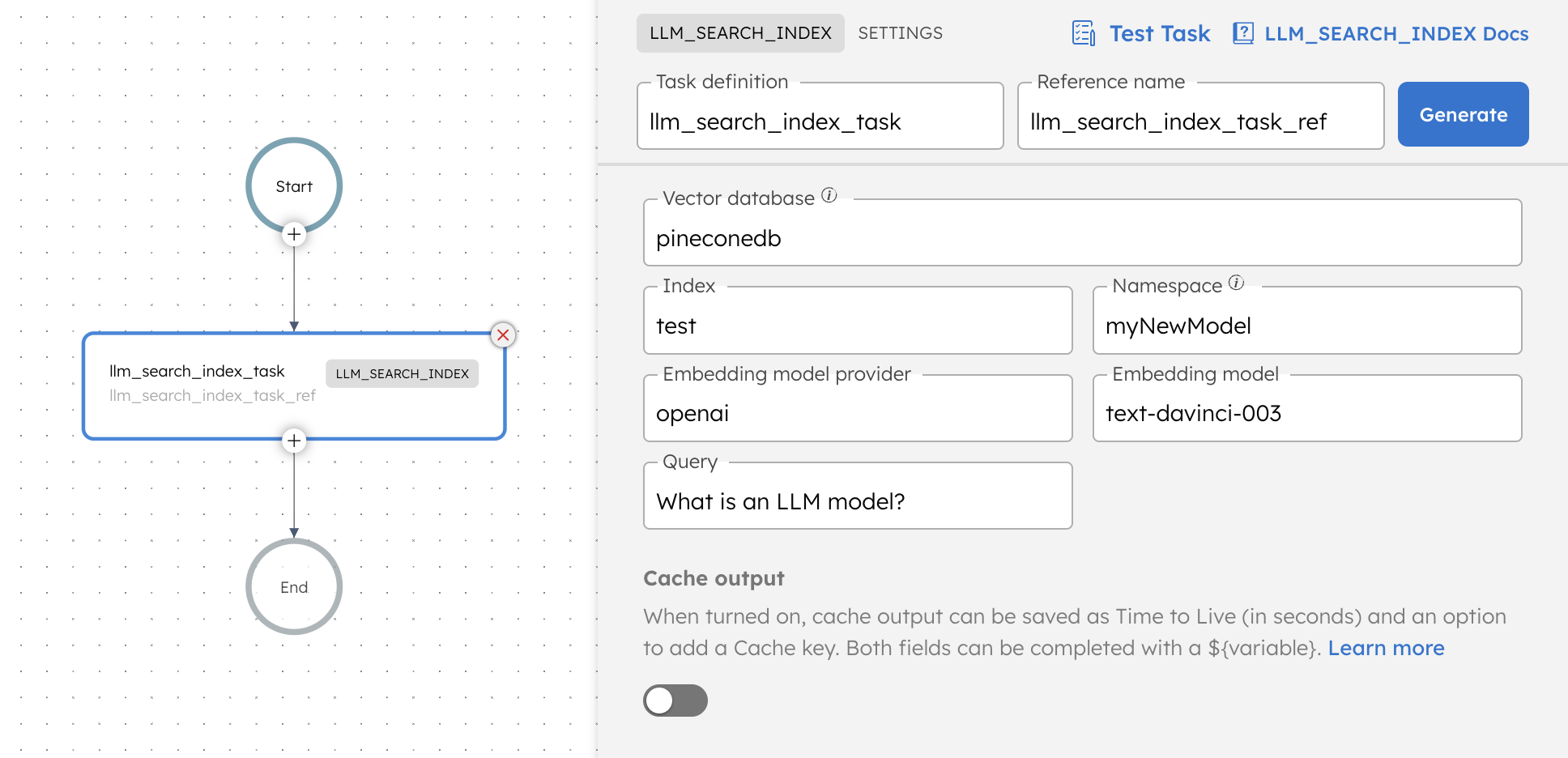This screenshot has height=758, width=1568.
Task: Click the llm_search_index_task_ref text on card
Action: tap(212, 395)
